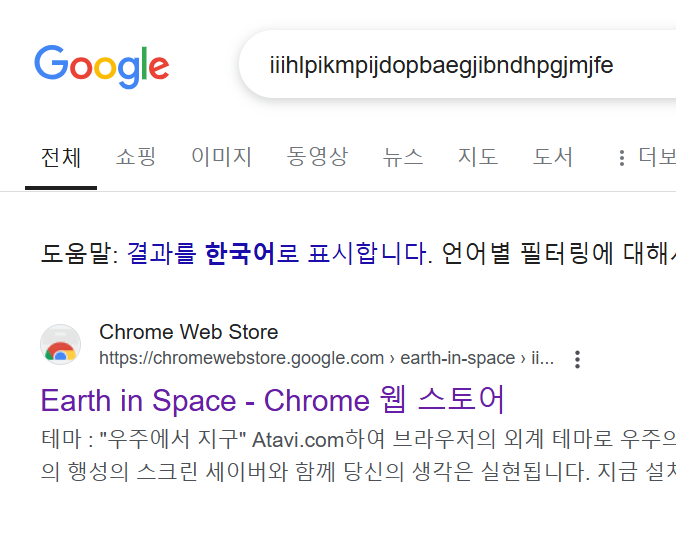
Task: Open the result options three-dot menu
Action: pos(577,359)
